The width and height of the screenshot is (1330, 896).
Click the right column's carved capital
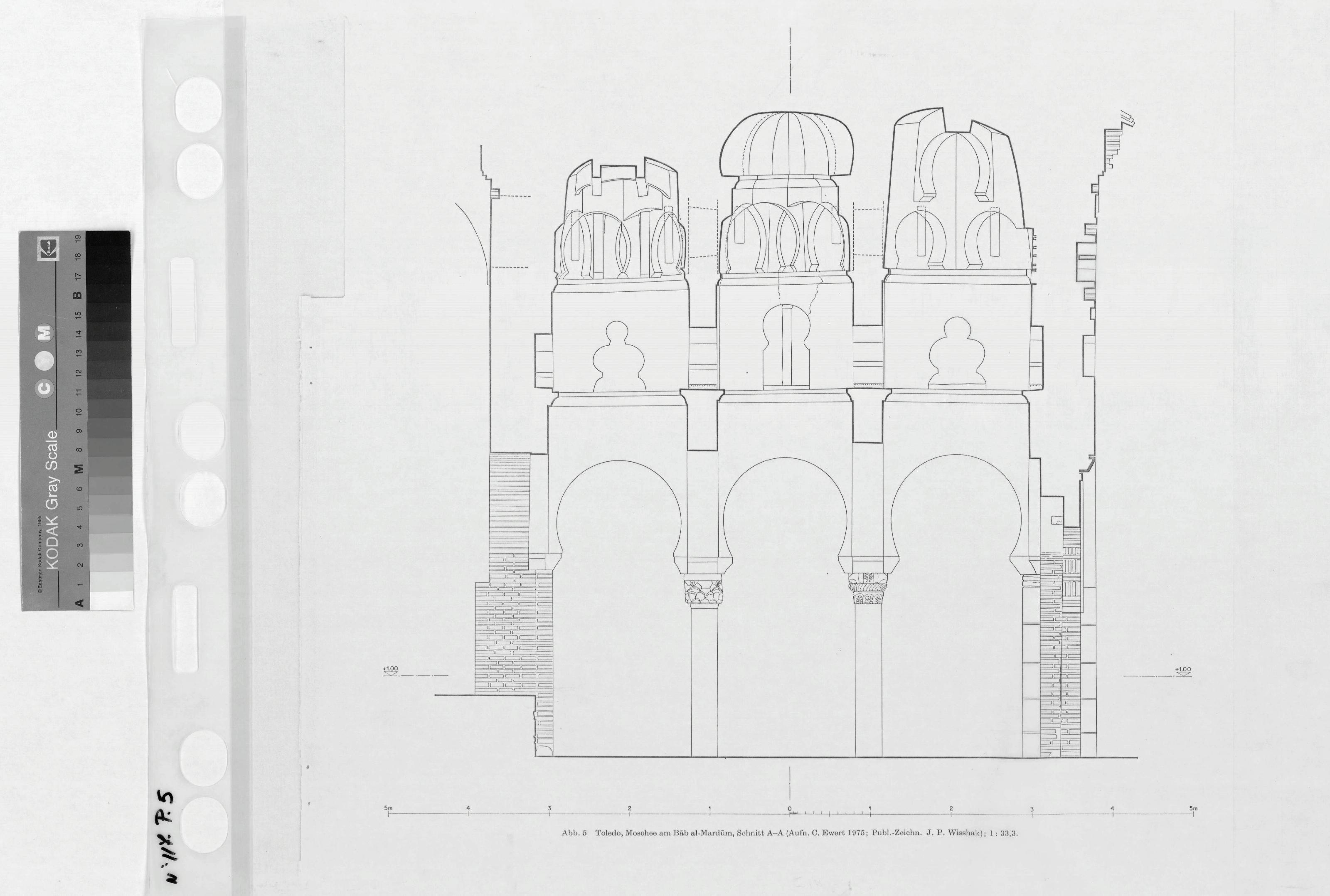(x=867, y=589)
